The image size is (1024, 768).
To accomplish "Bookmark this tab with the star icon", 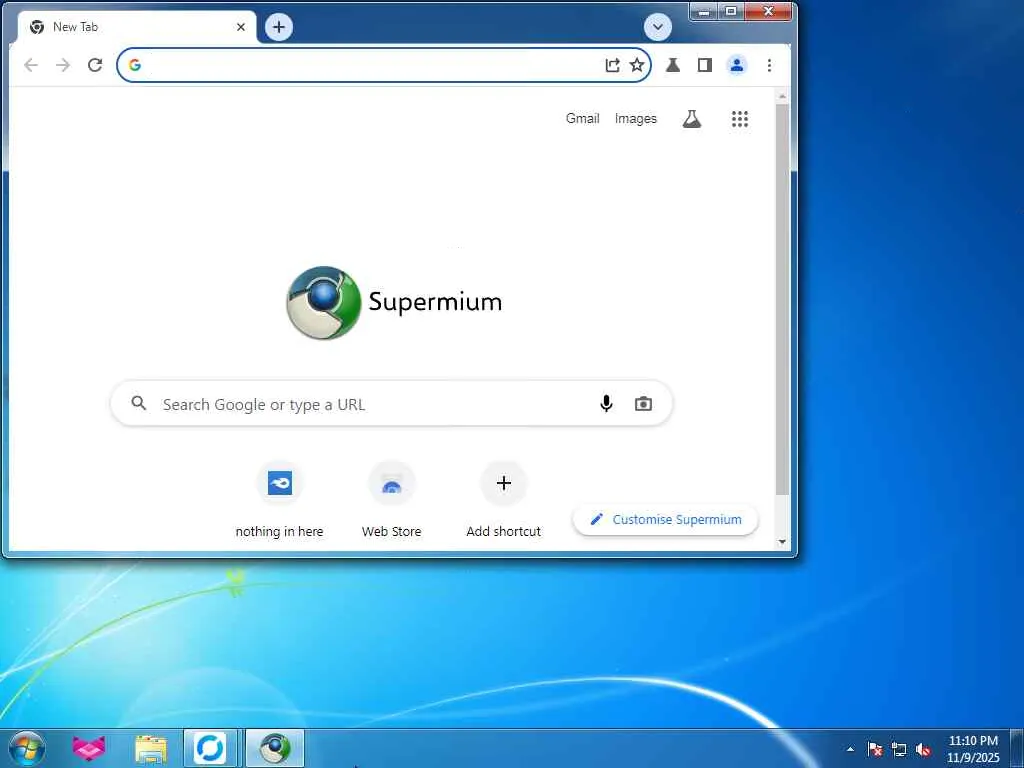I will (637, 65).
